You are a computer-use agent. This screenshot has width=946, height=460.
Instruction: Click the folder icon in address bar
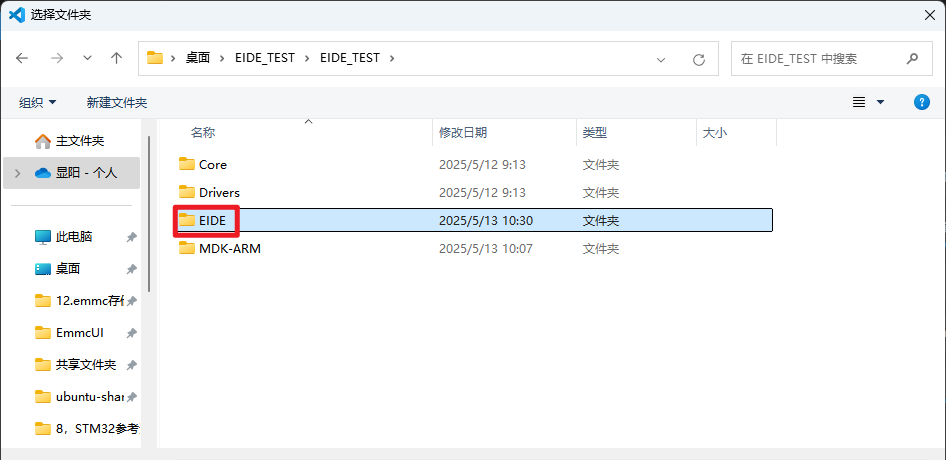coord(156,58)
